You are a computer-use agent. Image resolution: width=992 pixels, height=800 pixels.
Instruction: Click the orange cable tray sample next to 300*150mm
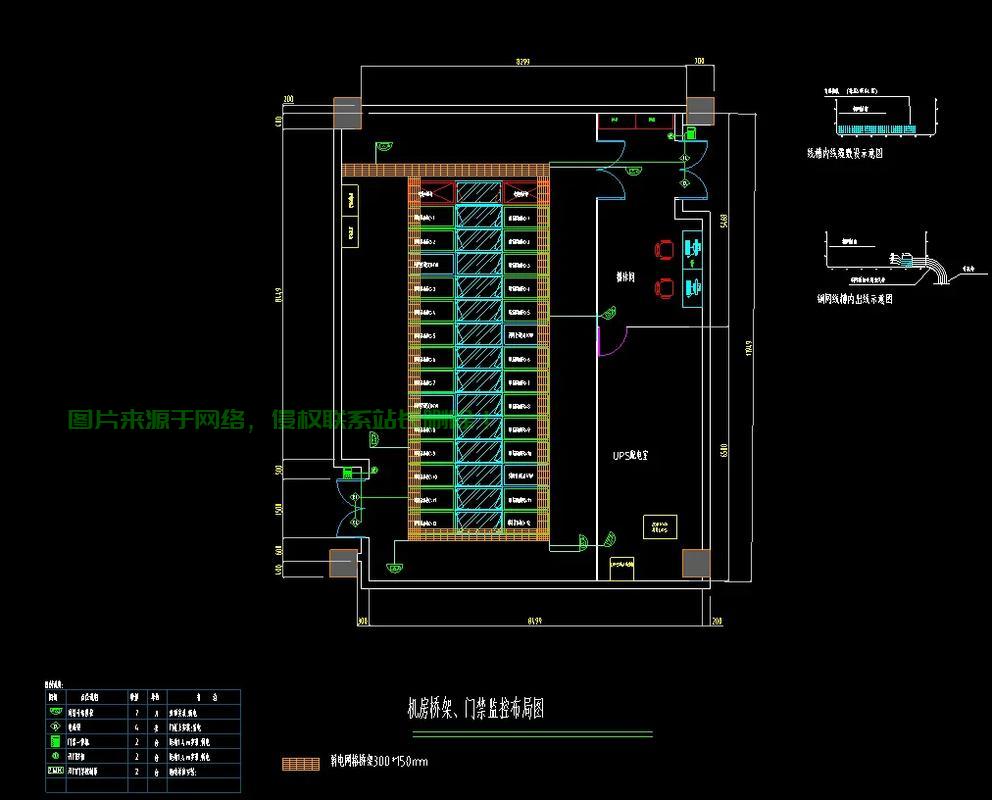[x=301, y=763]
